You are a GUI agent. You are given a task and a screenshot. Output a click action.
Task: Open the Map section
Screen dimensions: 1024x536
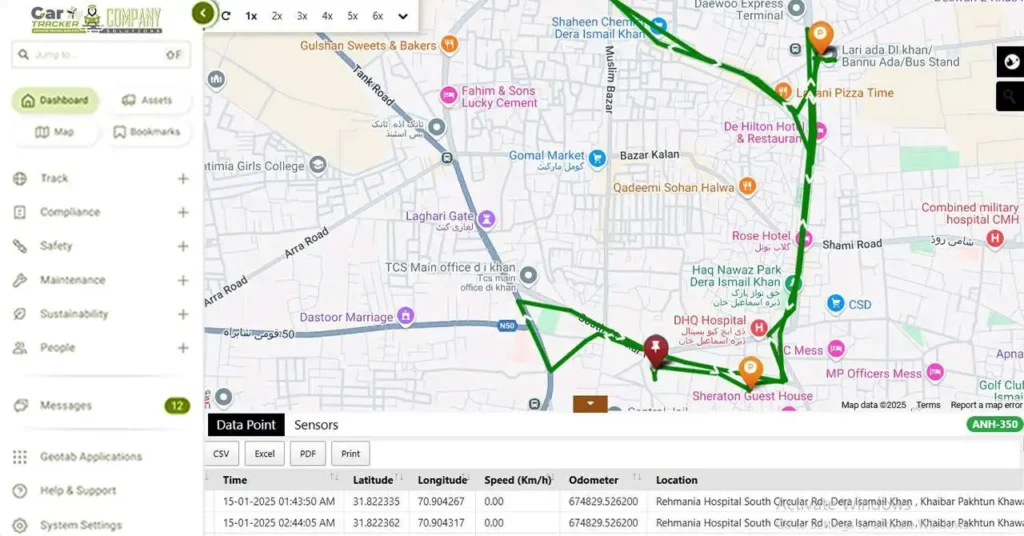[56, 132]
